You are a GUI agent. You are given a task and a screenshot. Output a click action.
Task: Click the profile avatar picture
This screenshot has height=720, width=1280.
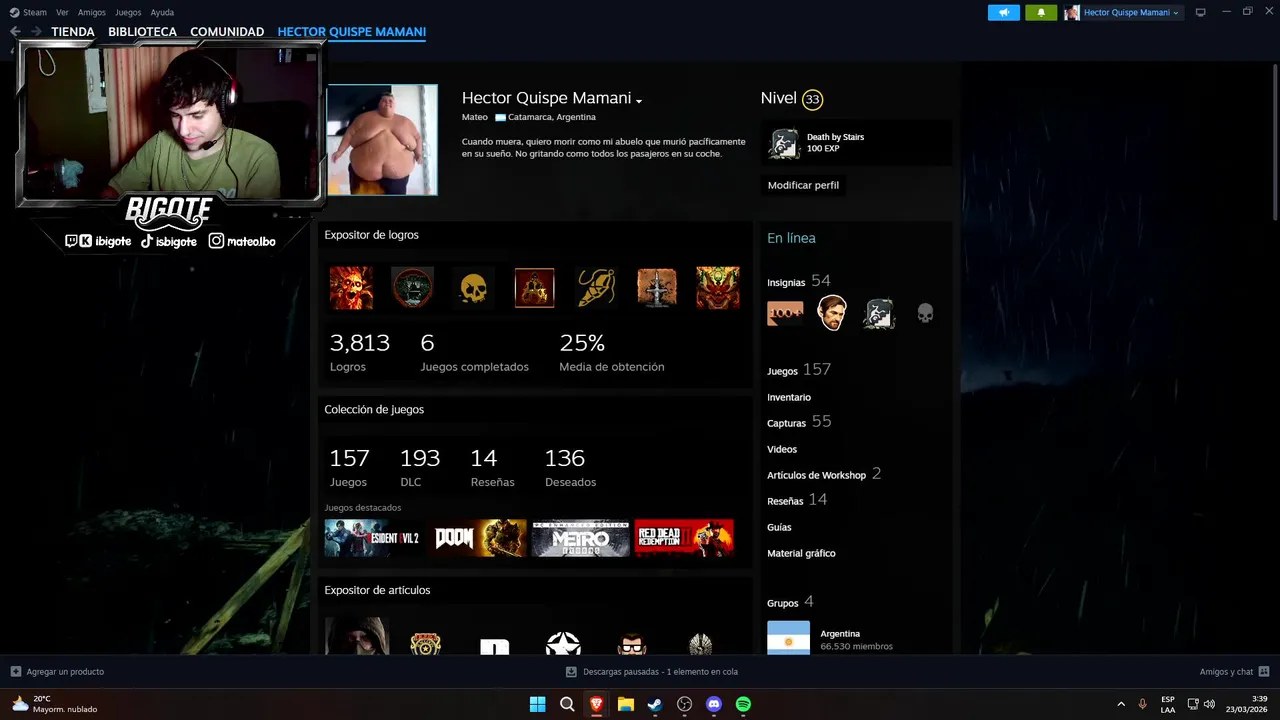[382, 140]
